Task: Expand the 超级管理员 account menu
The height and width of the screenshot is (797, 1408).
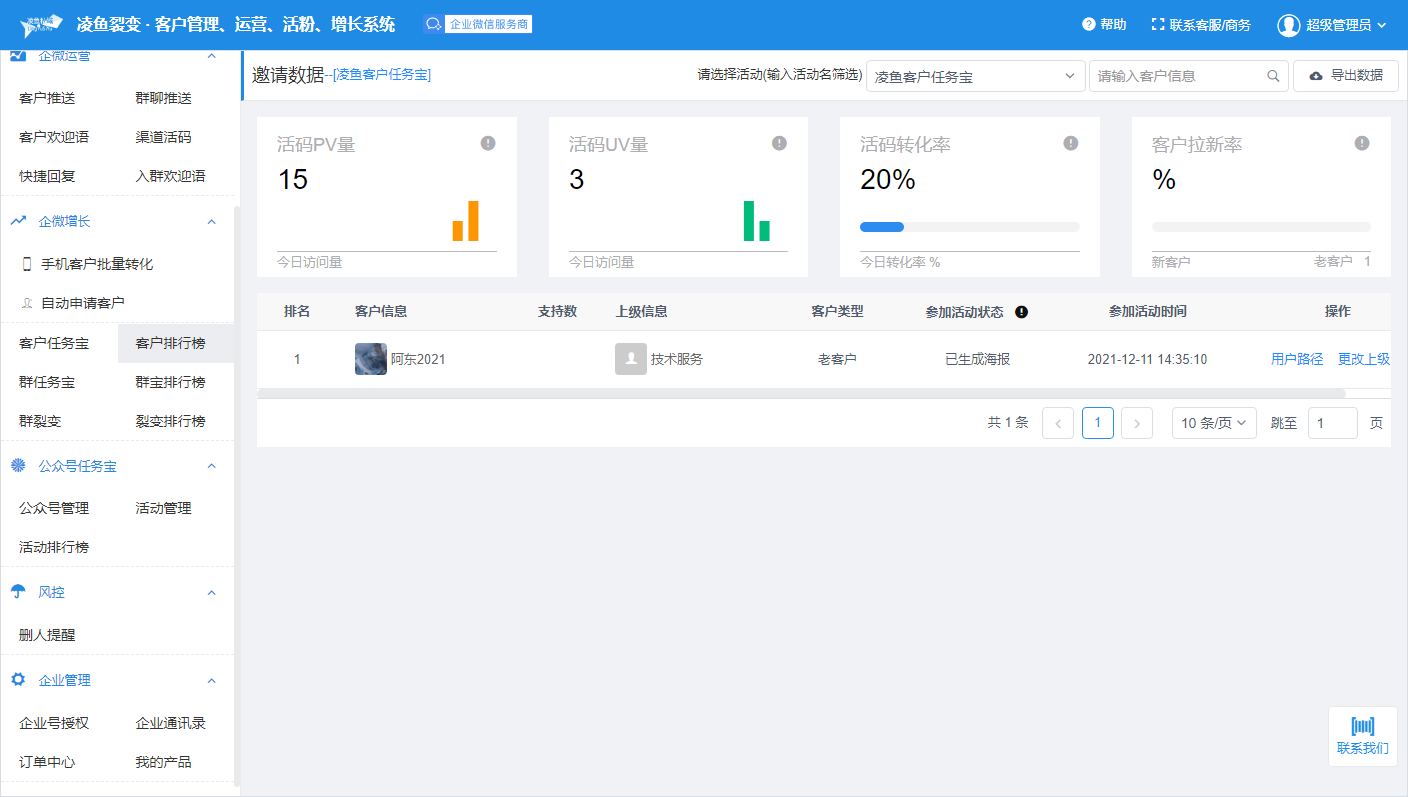Action: tap(1331, 25)
